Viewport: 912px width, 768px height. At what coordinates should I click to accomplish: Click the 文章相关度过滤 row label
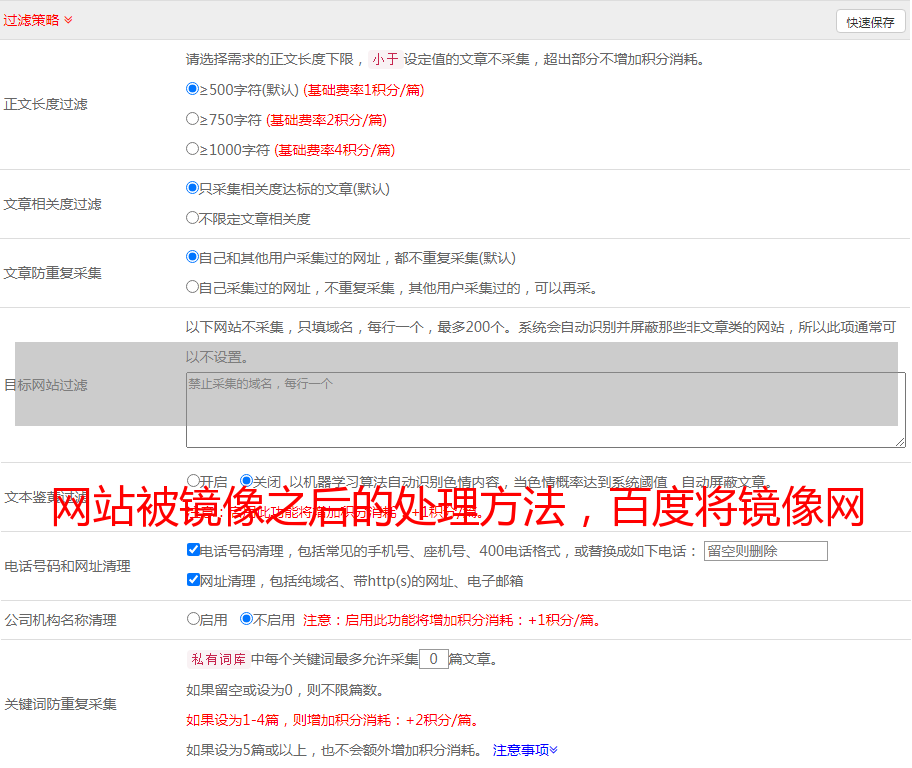52,204
